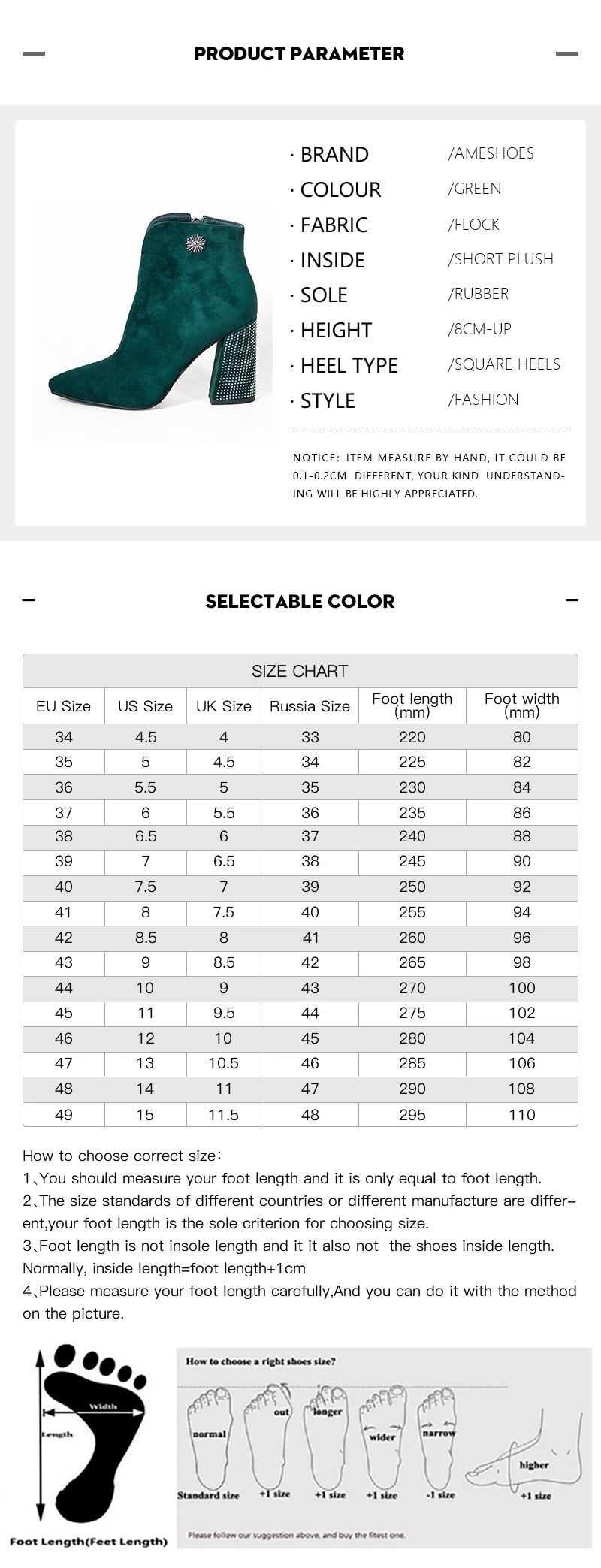Click EU size 38 row value
Image resolution: width=601 pixels, height=1568 pixels.
(x=64, y=836)
